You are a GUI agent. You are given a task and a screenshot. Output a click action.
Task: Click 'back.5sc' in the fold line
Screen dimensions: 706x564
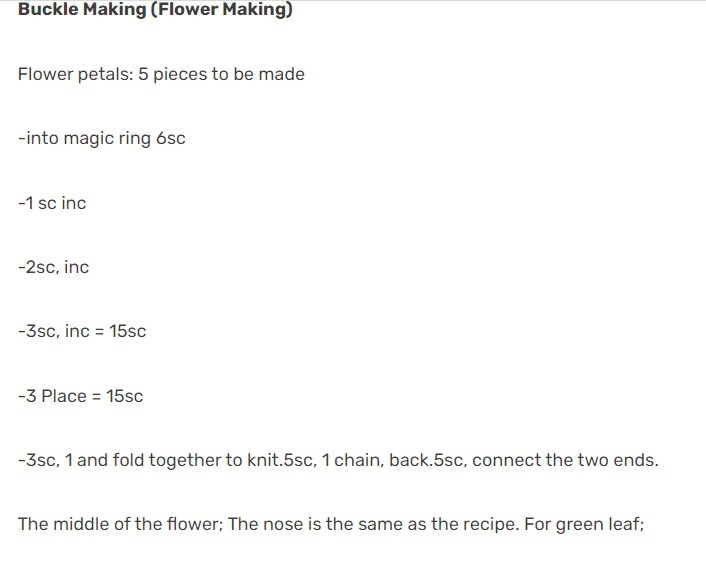428,460
